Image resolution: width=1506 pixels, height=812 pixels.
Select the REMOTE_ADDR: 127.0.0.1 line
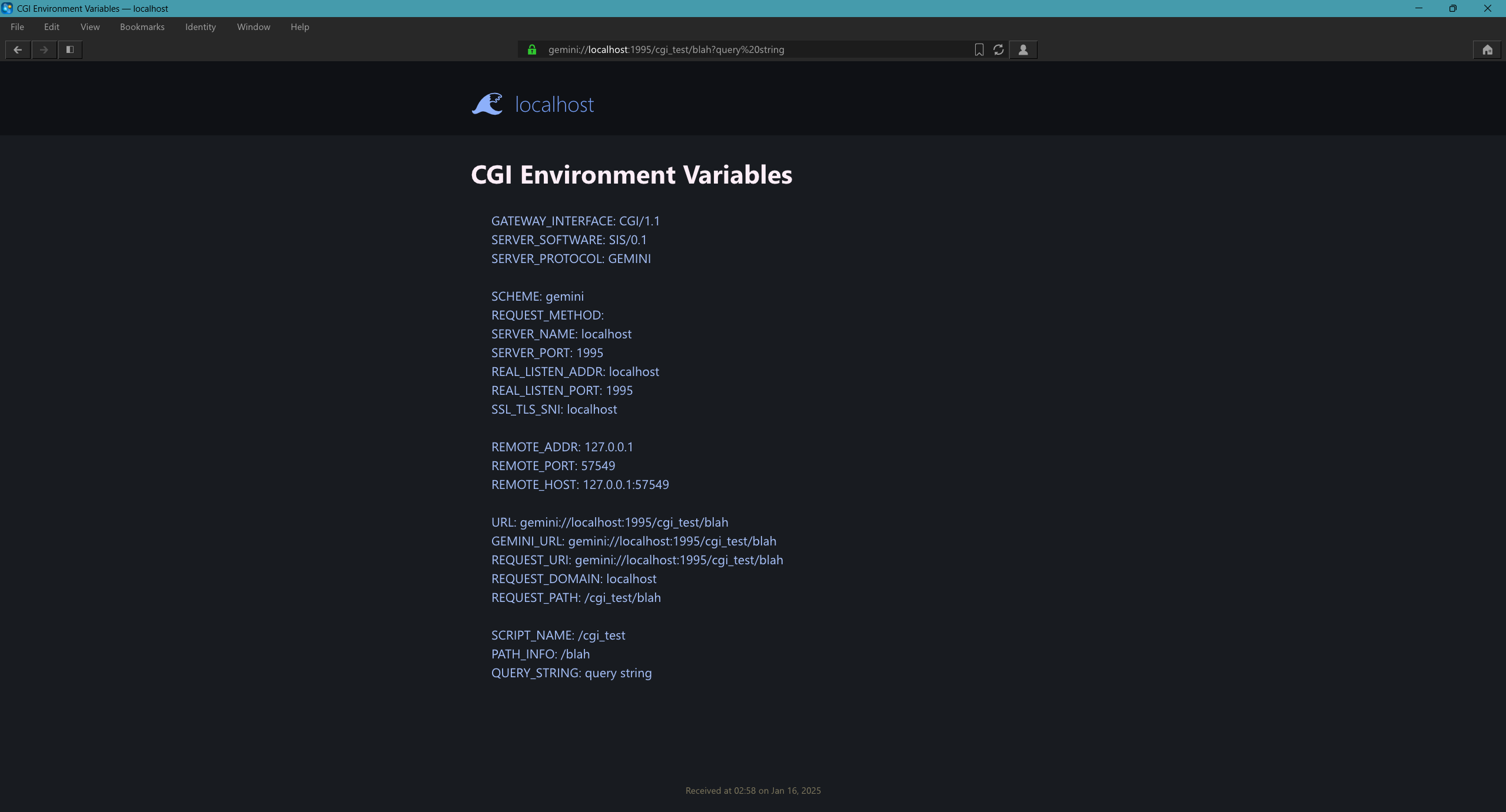click(x=562, y=447)
